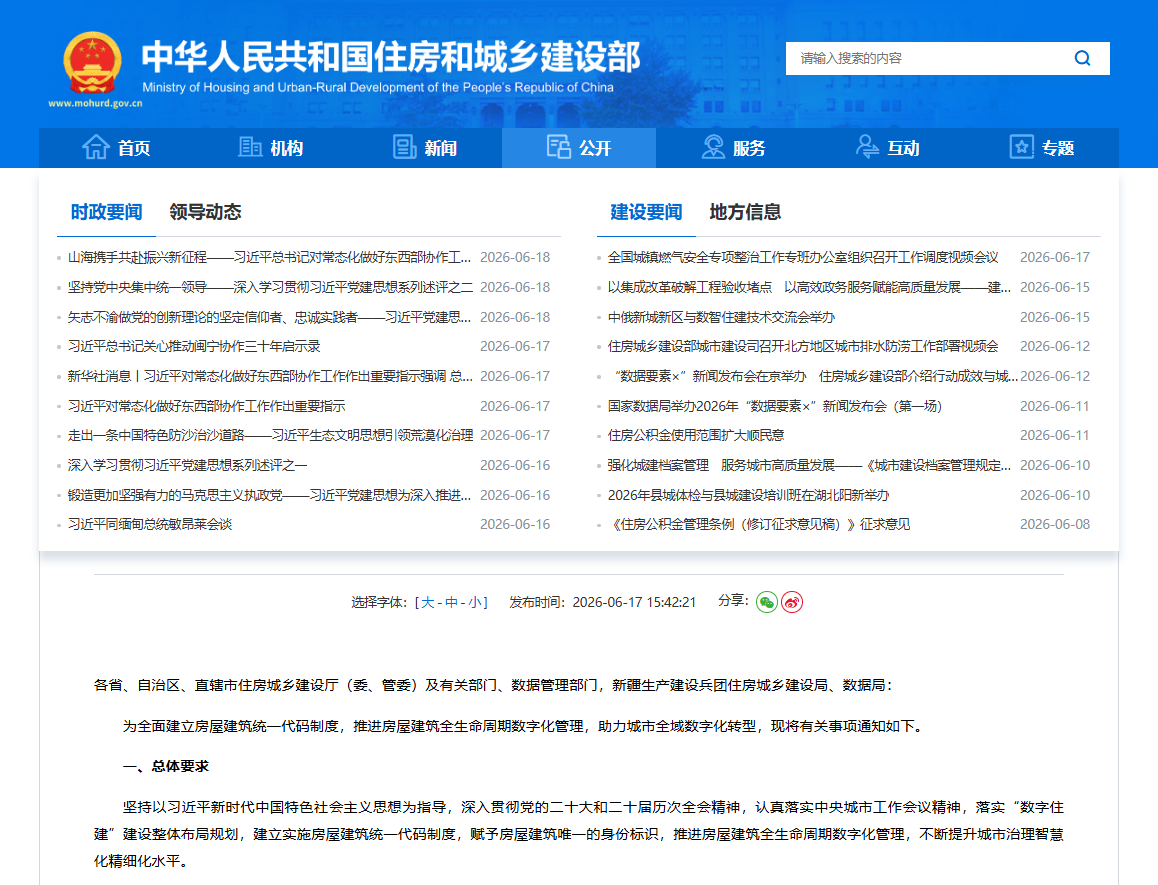Open article 以集成改革破解工程验收堵点

(809, 287)
